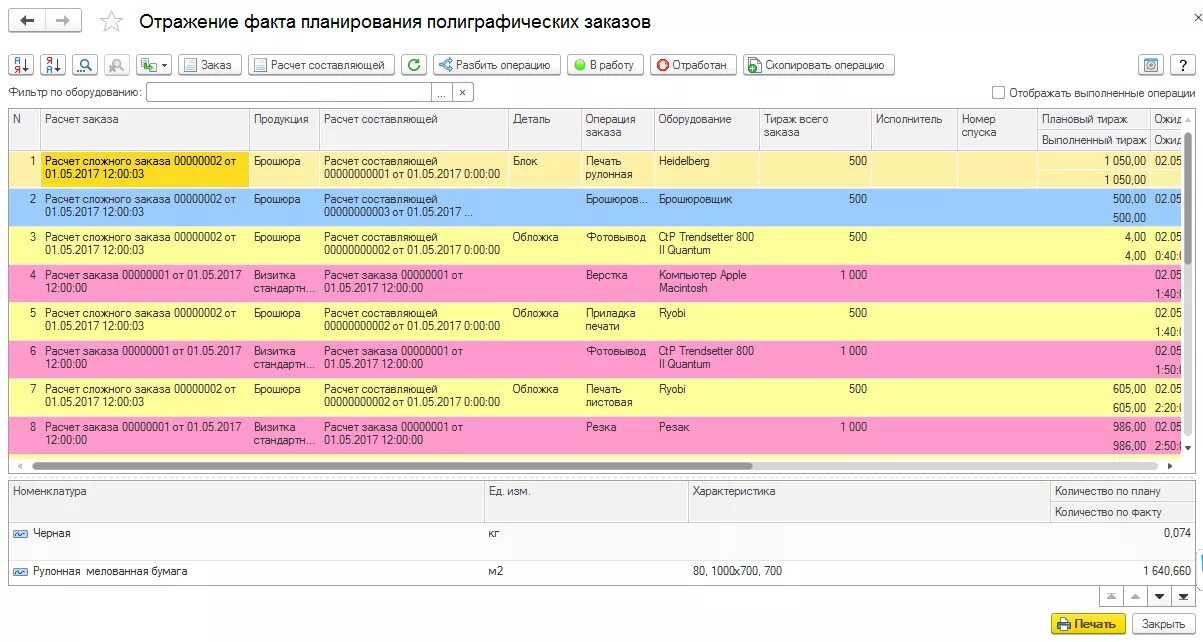Click the Деталь column header

click(545, 129)
